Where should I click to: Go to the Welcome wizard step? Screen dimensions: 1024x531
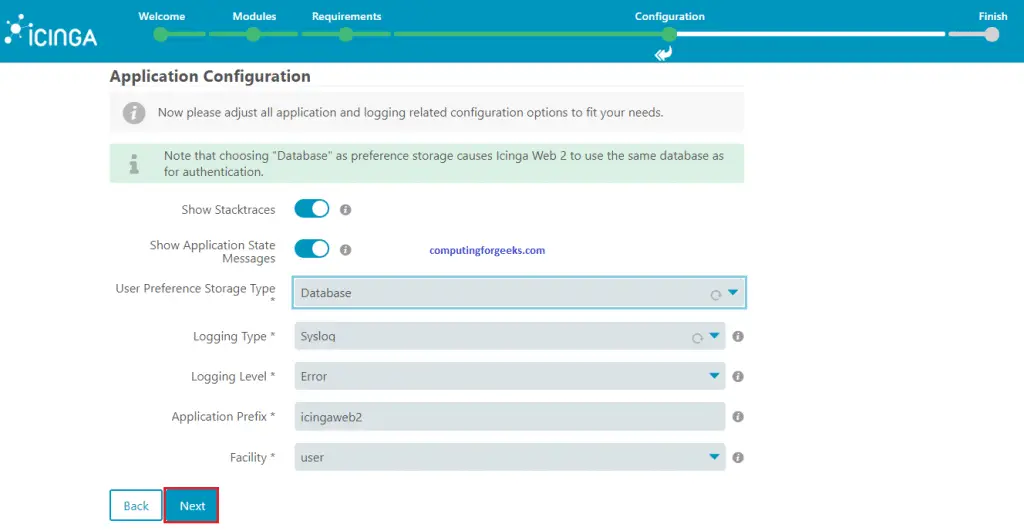tap(161, 16)
